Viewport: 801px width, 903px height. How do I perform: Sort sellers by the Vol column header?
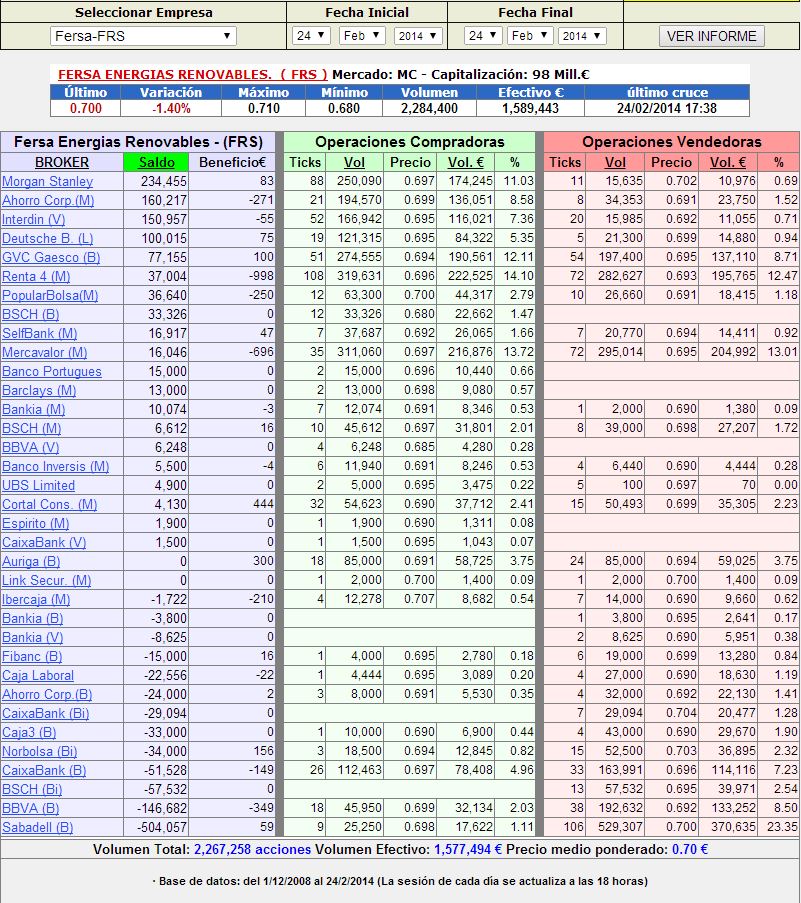615,162
